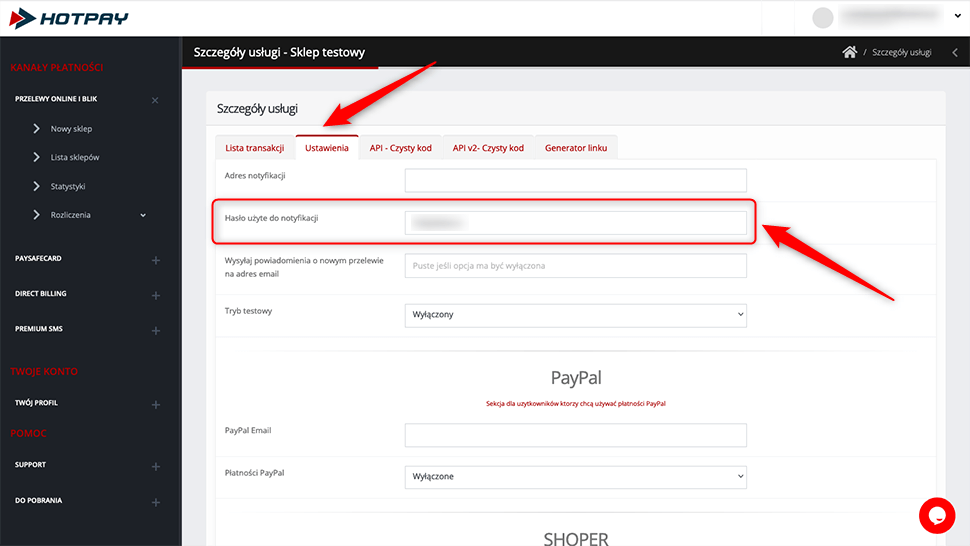The width and height of the screenshot is (970, 546).
Task: Click the Lista sklepów chevron icon
Action: [36, 157]
